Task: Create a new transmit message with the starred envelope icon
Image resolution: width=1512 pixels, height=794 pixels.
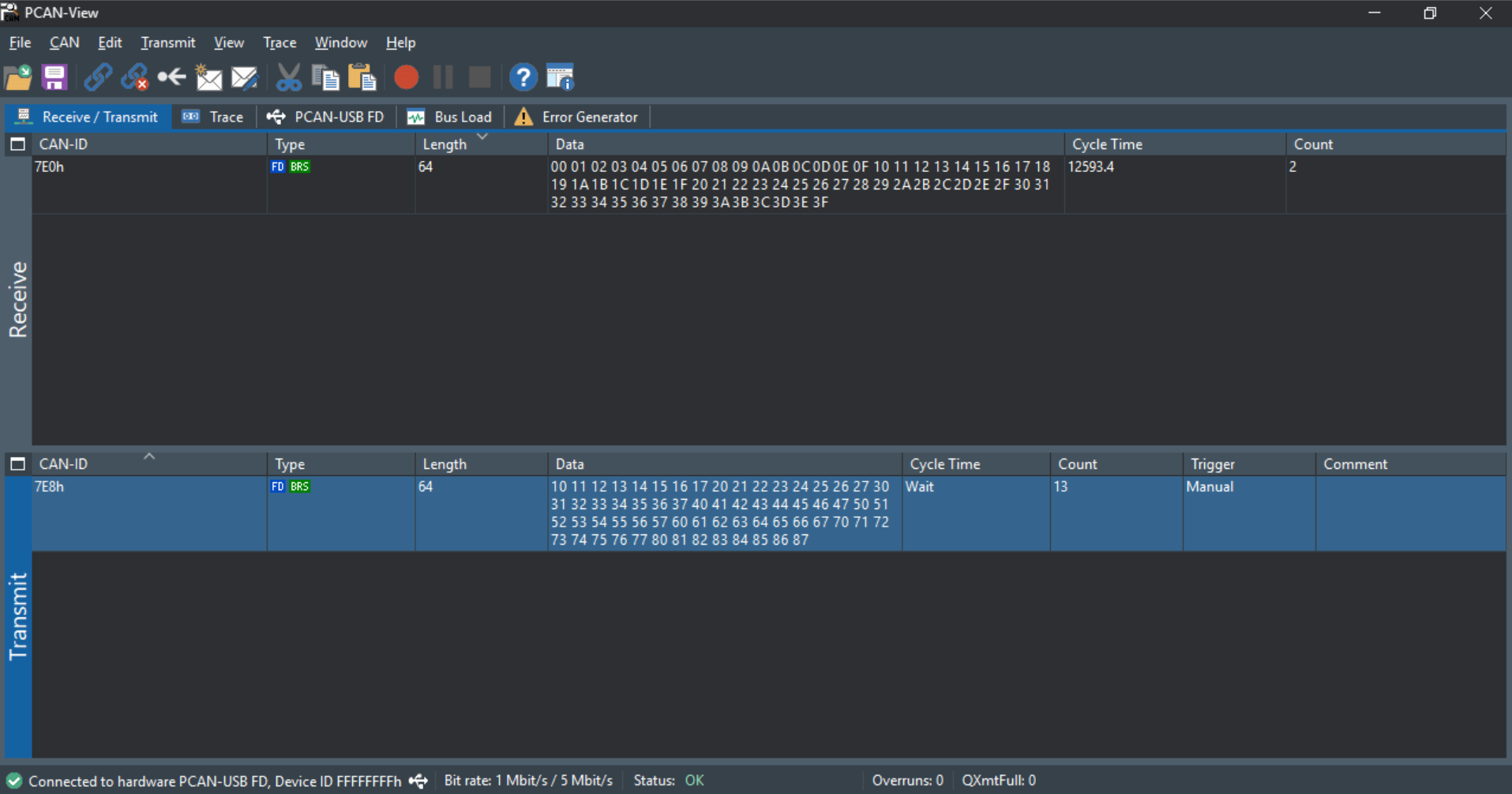Action: 208,77
